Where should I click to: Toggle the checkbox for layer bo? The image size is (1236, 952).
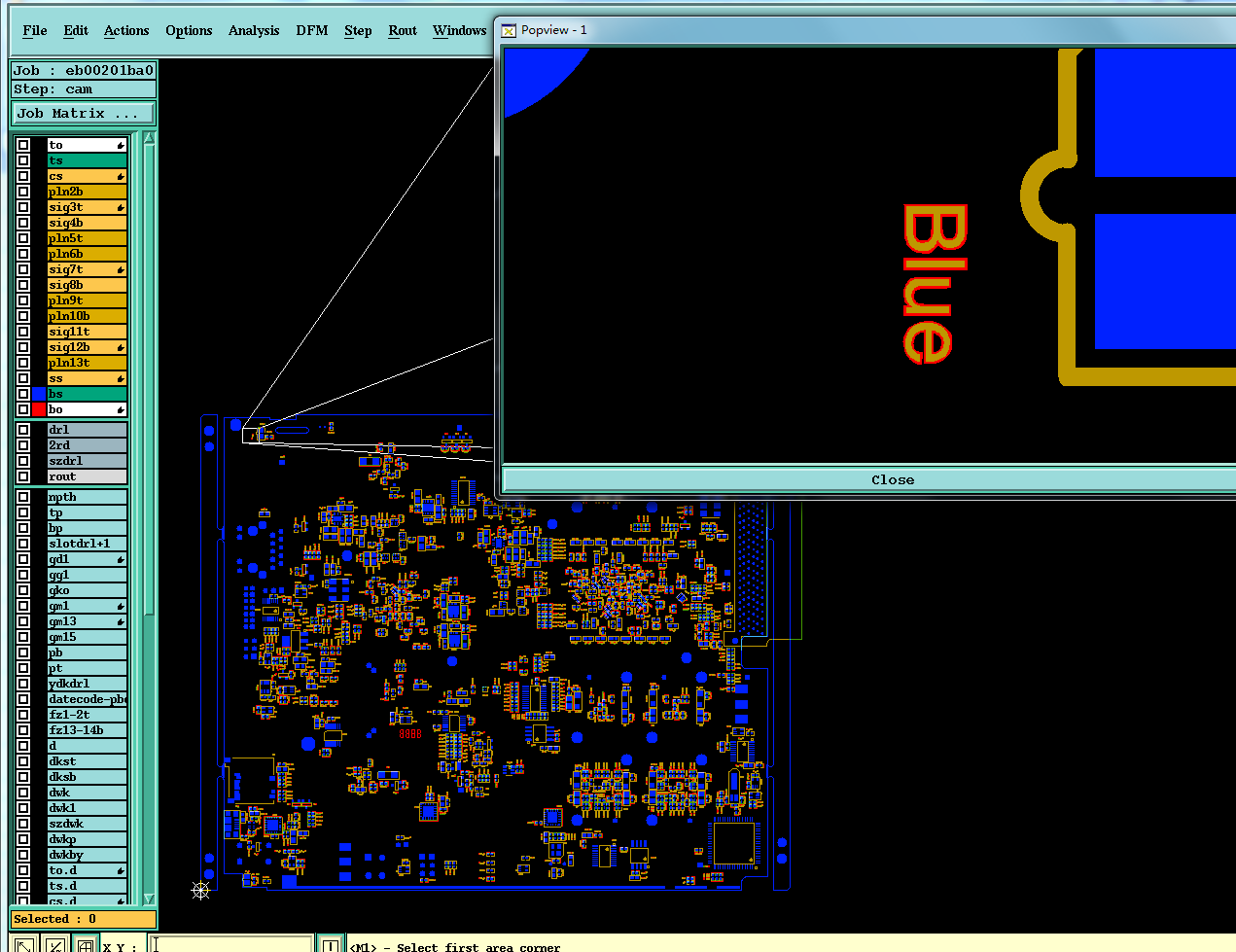tap(23, 409)
